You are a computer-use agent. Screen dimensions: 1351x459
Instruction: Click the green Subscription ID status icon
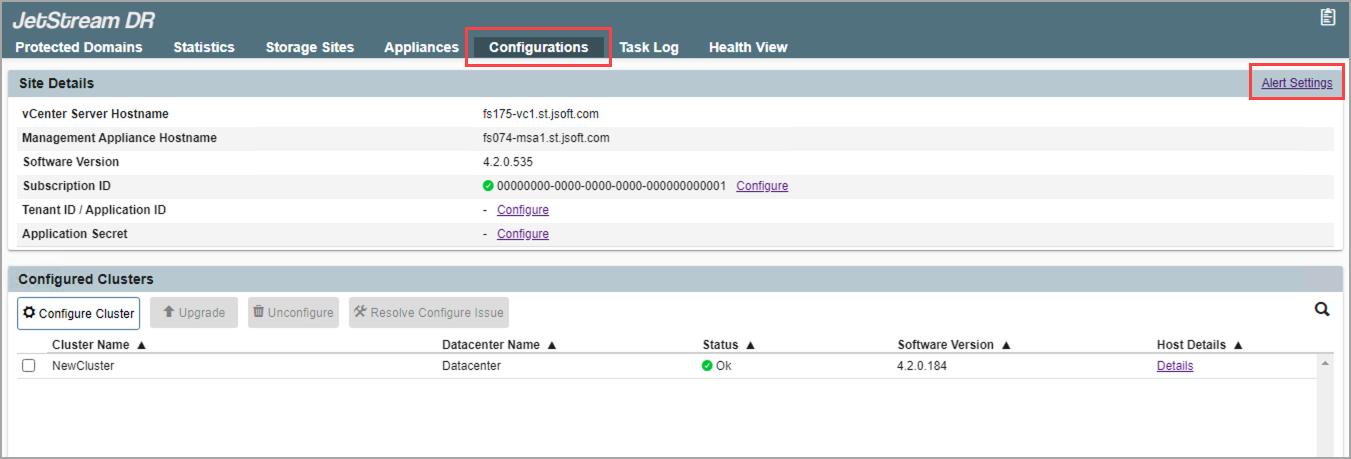click(488, 186)
